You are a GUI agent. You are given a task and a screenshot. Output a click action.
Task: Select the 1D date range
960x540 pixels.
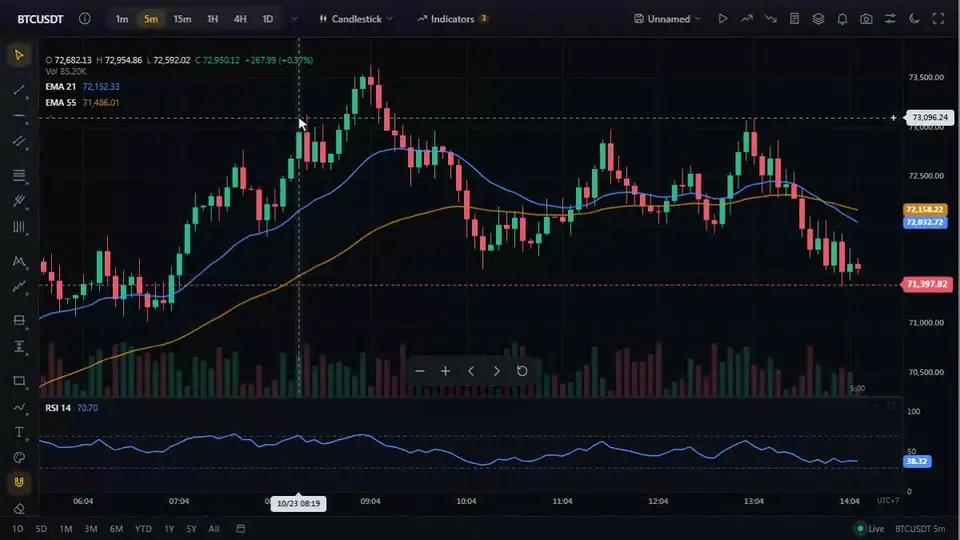pos(18,529)
